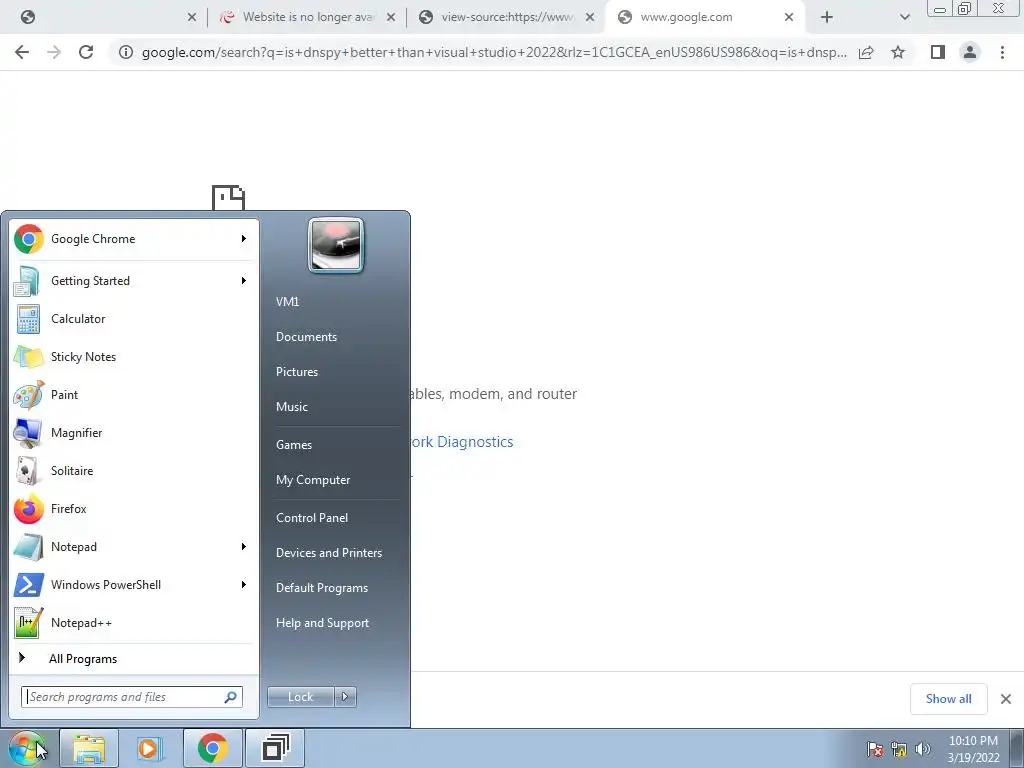This screenshot has height=768, width=1024.
Task: Launch Paint from Start menu
Action: 133,394
